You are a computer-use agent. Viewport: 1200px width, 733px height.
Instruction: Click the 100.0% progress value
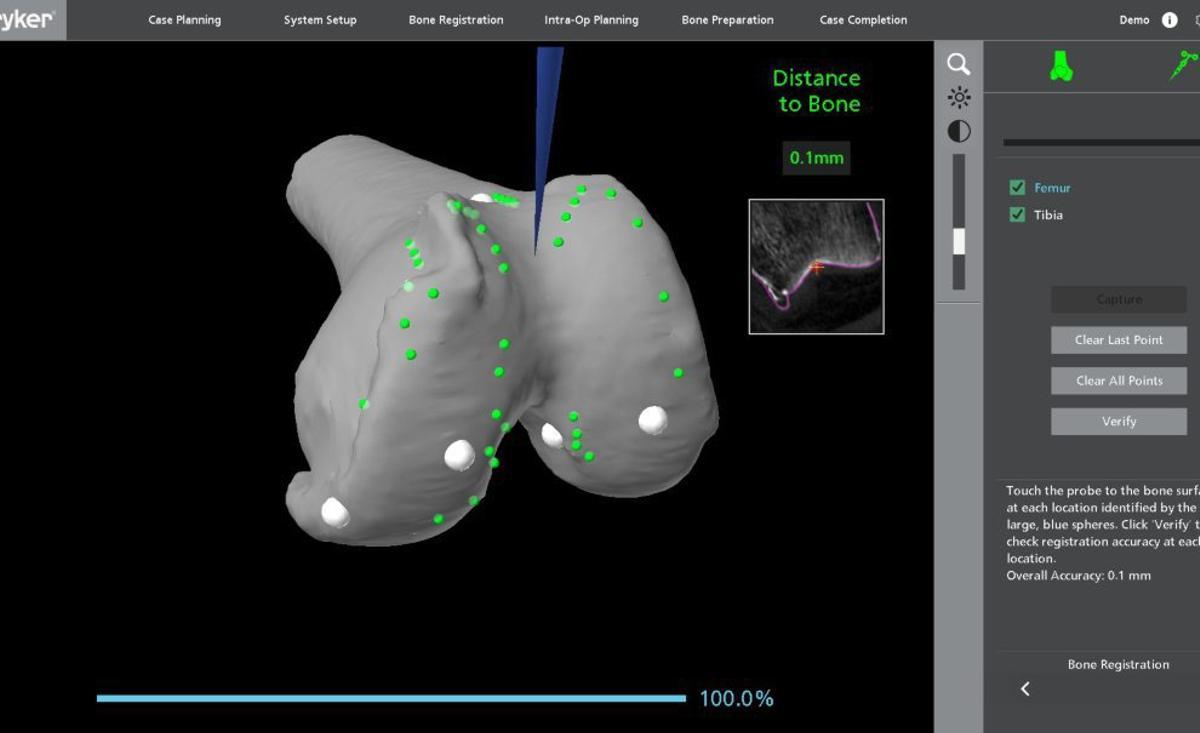pyautogui.click(x=736, y=699)
